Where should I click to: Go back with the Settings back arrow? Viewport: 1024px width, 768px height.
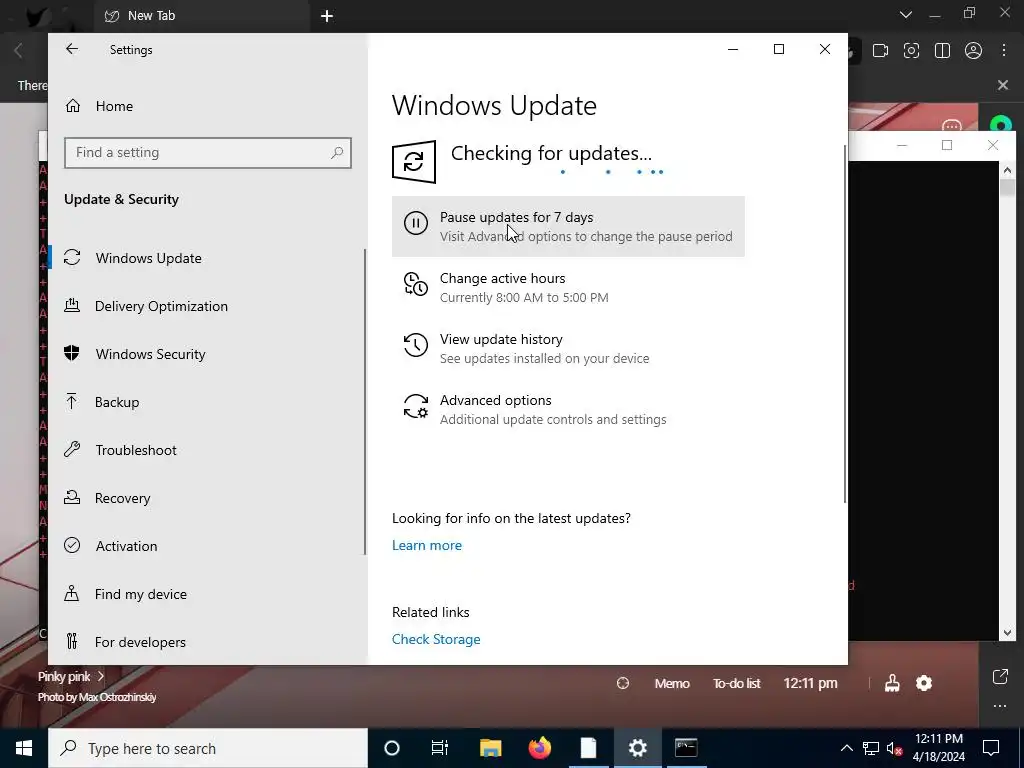pos(72,49)
